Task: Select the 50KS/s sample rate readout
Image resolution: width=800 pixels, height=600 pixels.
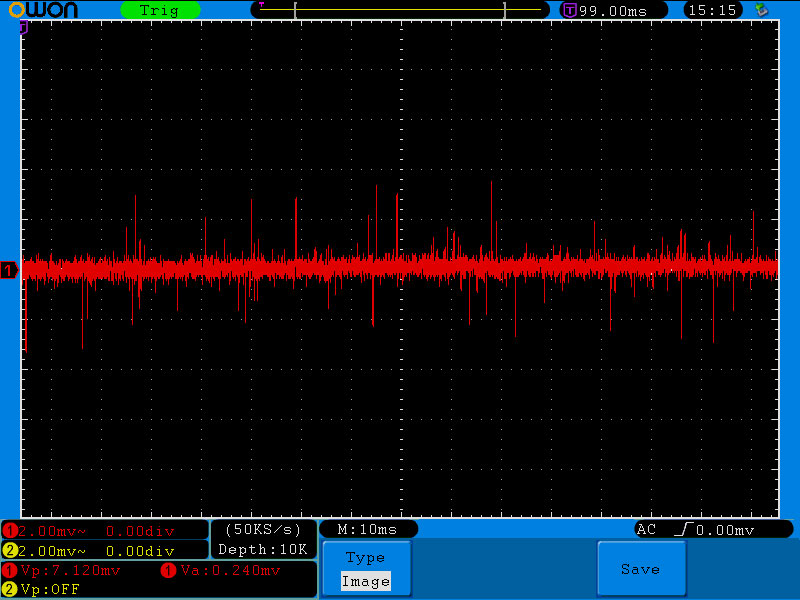Action: pyautogui.click(x=263, y=529)
